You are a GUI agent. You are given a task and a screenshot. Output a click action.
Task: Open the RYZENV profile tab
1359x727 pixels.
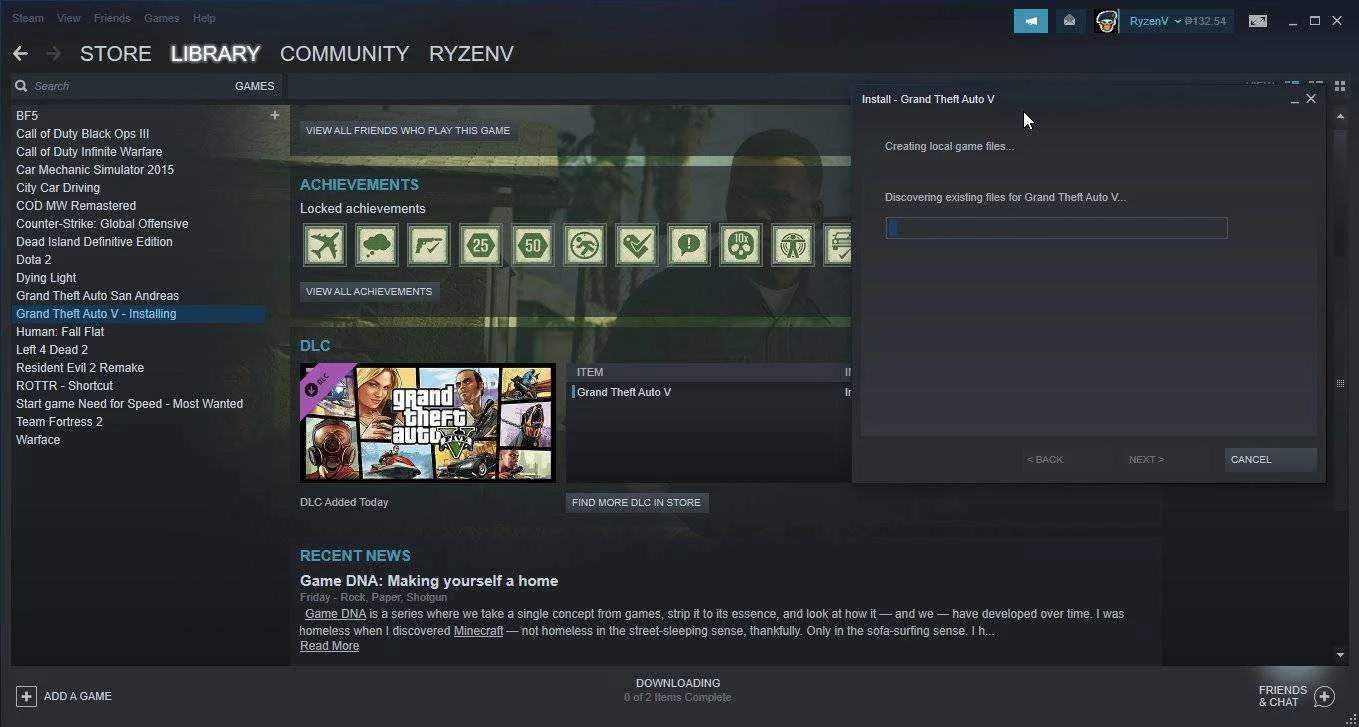click(x=471, y=54)
